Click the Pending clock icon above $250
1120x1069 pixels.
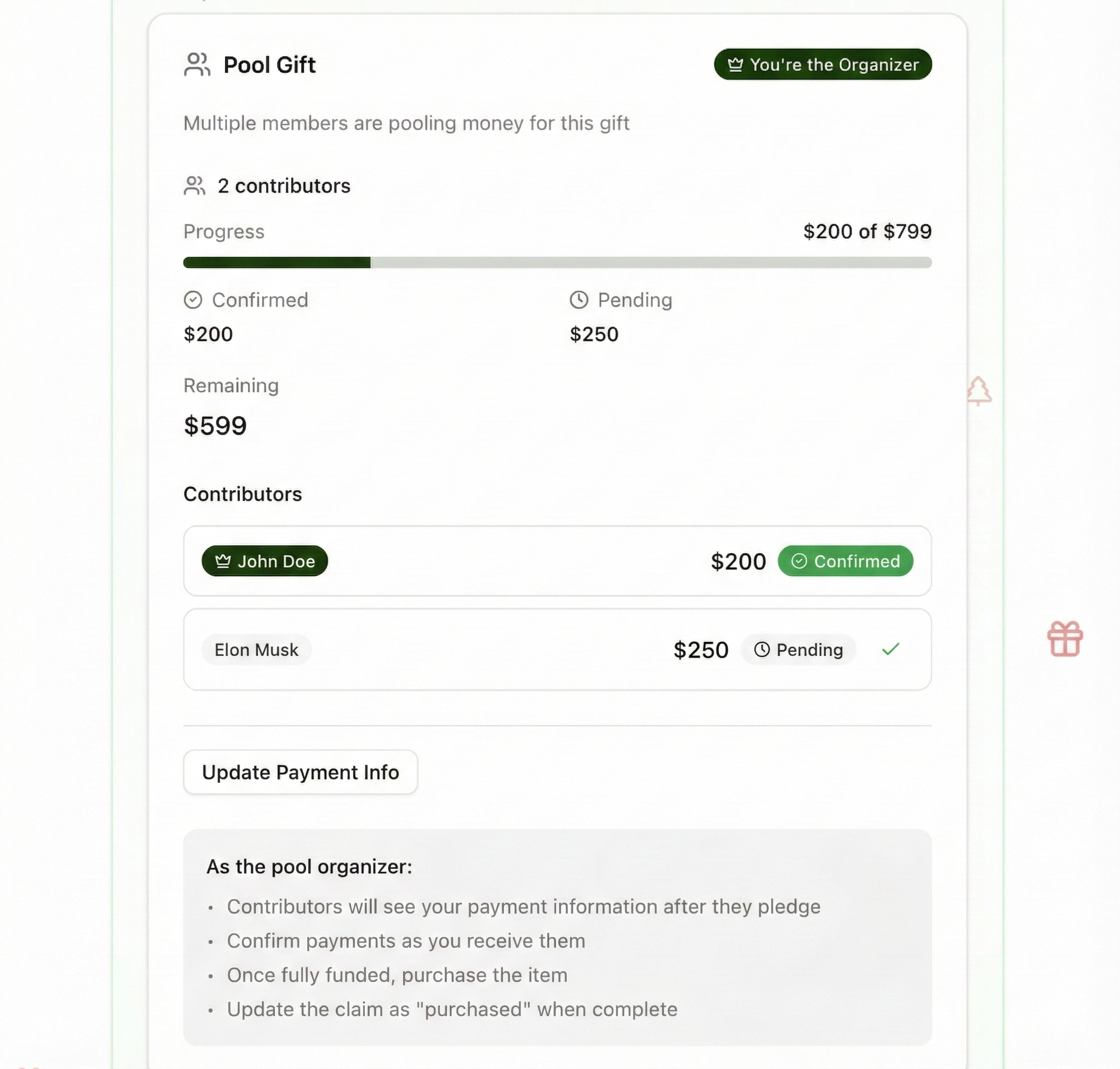[x=578, y=300]
